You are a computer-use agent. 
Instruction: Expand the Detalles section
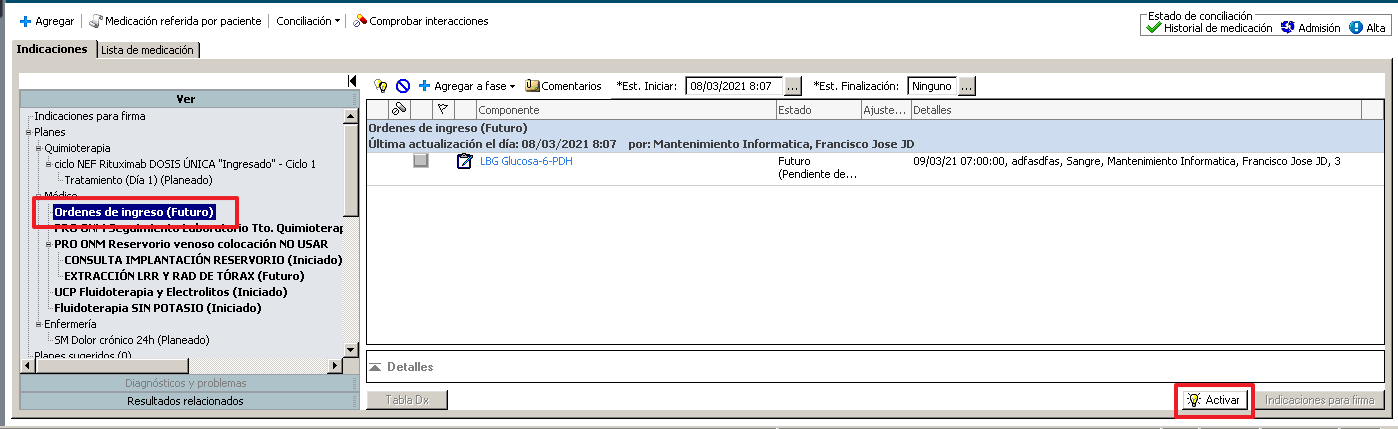(x=376, y=367)
